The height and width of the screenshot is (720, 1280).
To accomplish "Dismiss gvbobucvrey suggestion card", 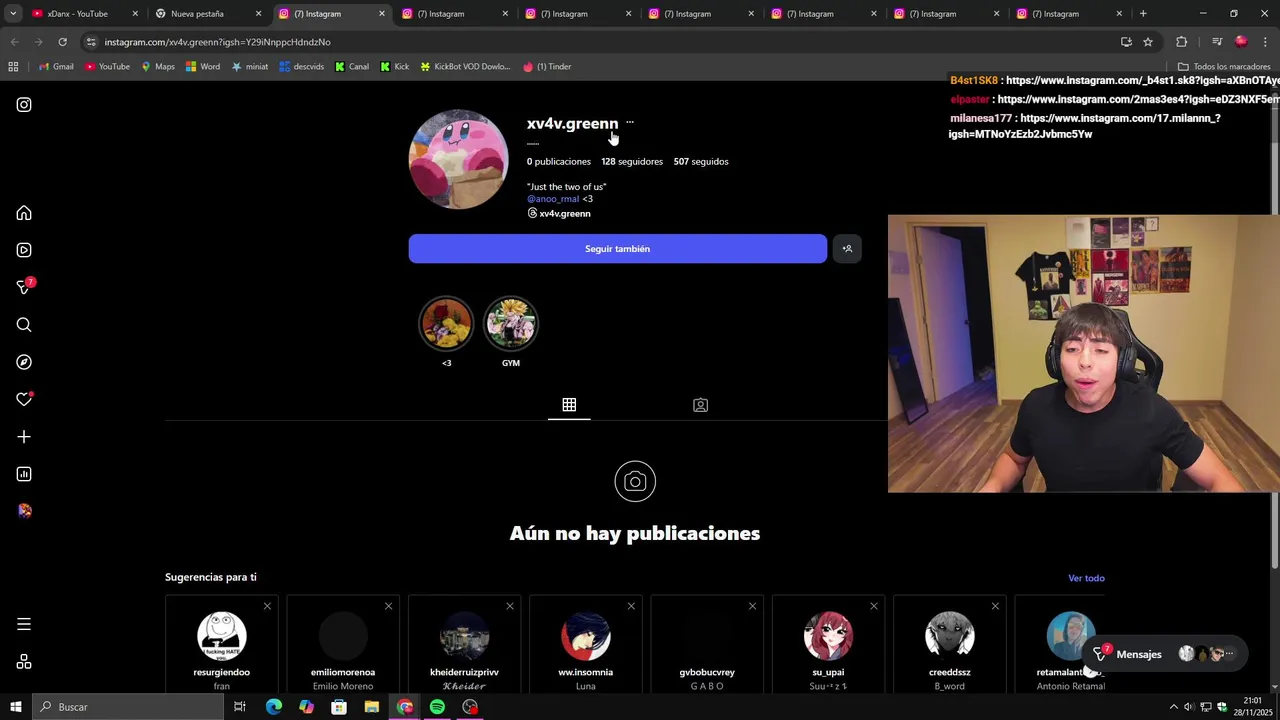I will tap(752, 606).
